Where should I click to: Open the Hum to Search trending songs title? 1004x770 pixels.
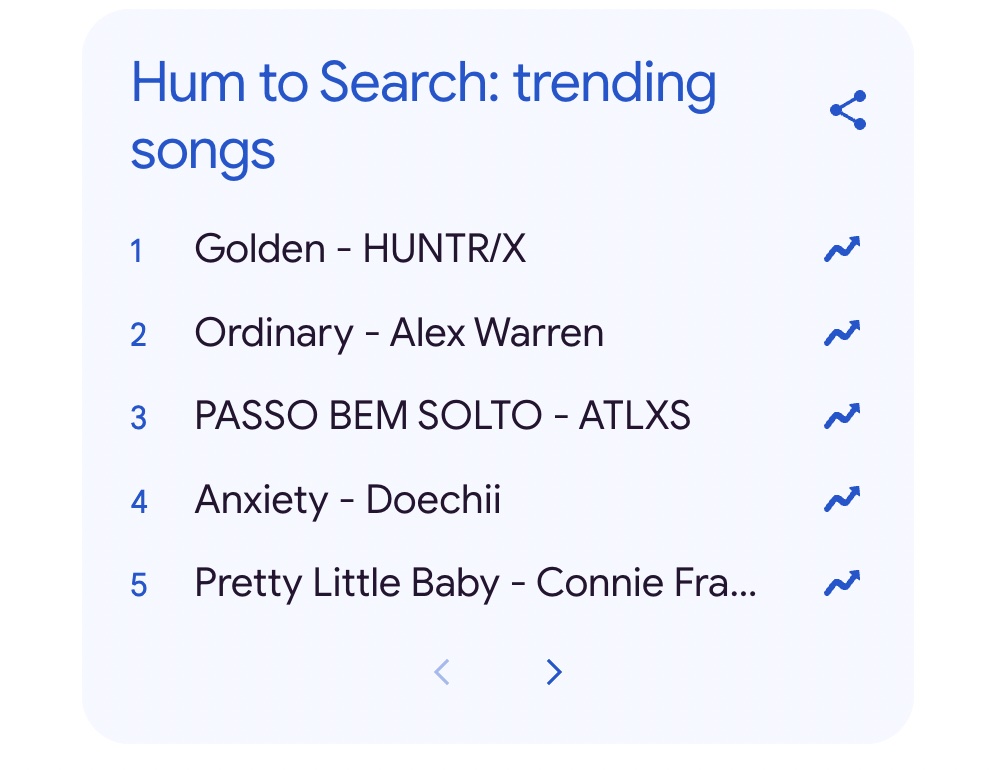click(423, 116)
